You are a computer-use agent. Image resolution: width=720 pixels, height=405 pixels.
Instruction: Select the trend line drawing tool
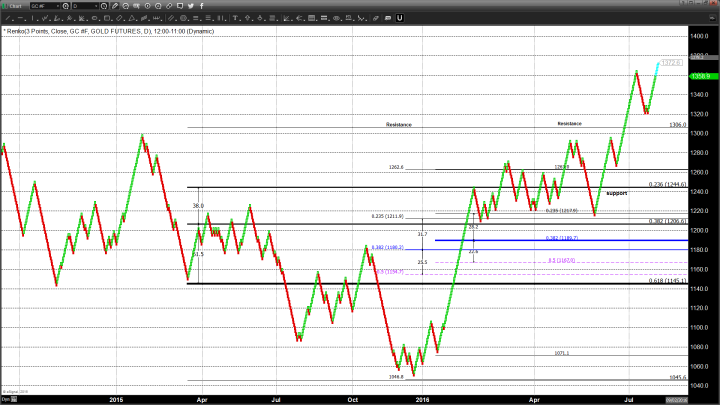[x=8, y=18]
